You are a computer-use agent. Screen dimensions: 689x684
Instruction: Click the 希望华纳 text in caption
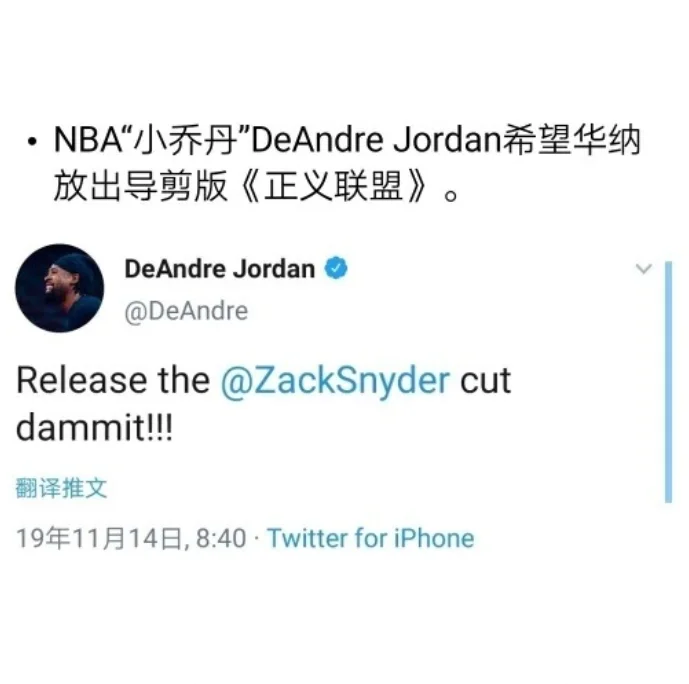(x=571, y=141)
